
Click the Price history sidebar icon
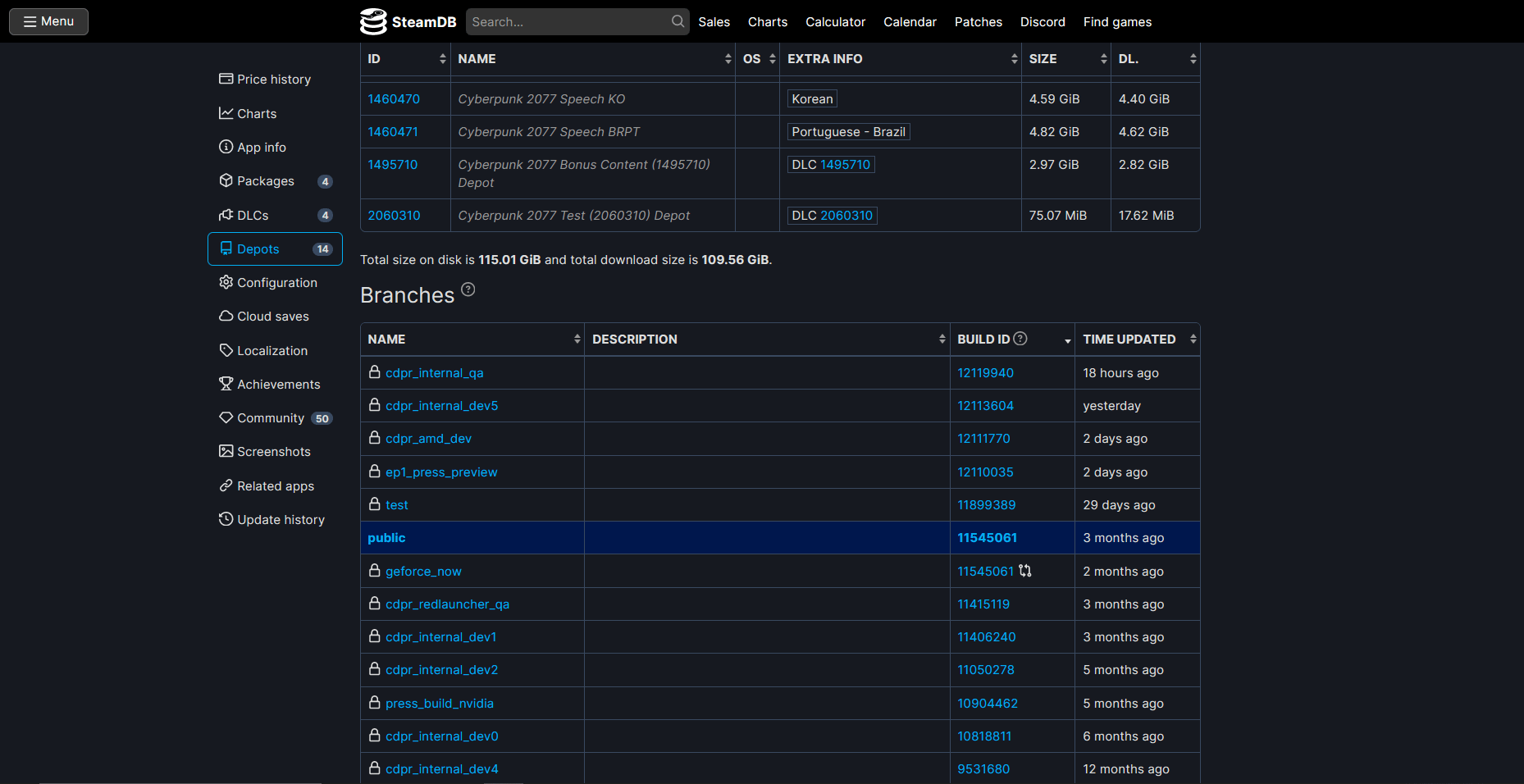point(226,79)
